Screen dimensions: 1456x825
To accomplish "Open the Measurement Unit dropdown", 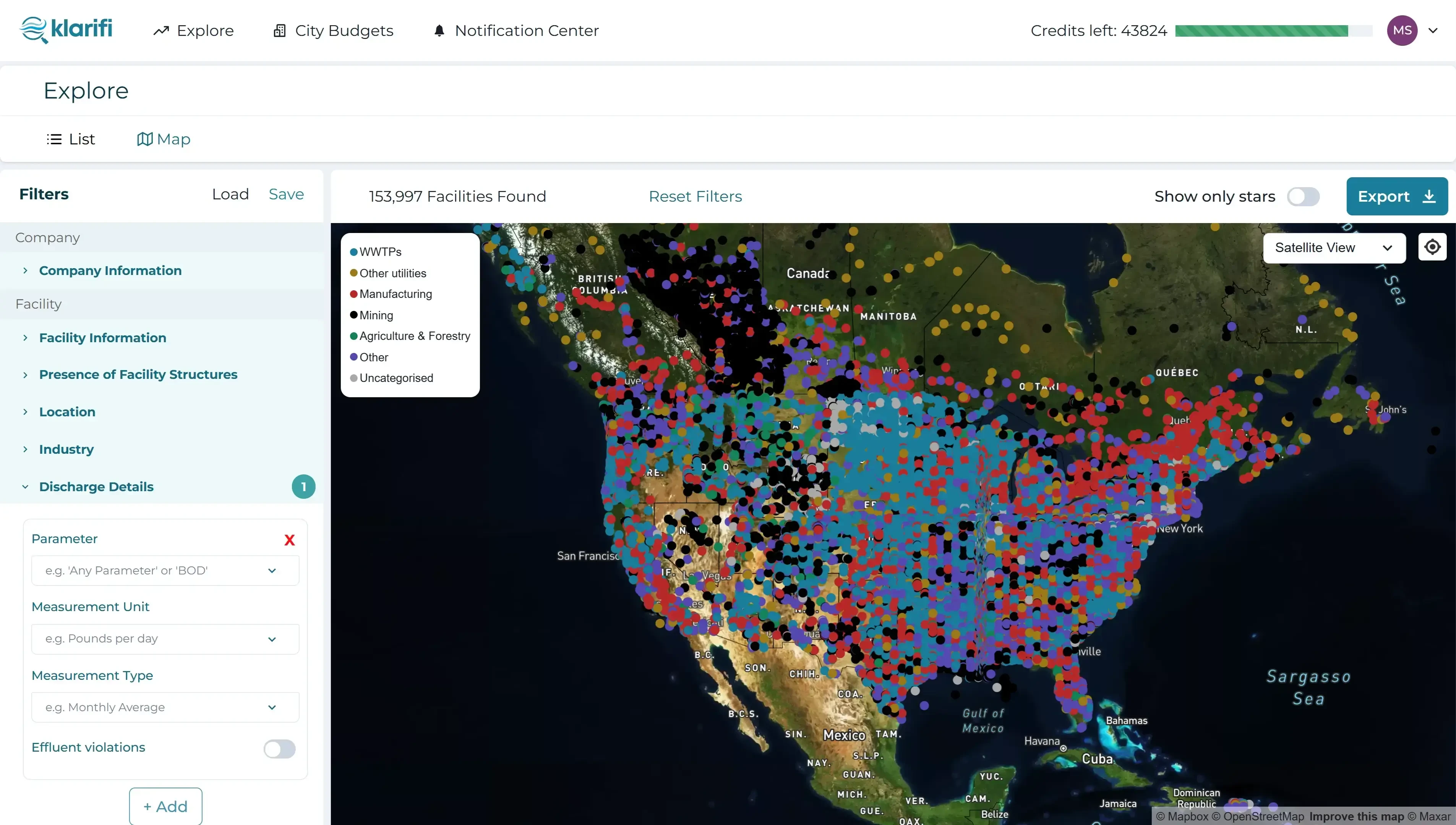I will tap(165, 639).
